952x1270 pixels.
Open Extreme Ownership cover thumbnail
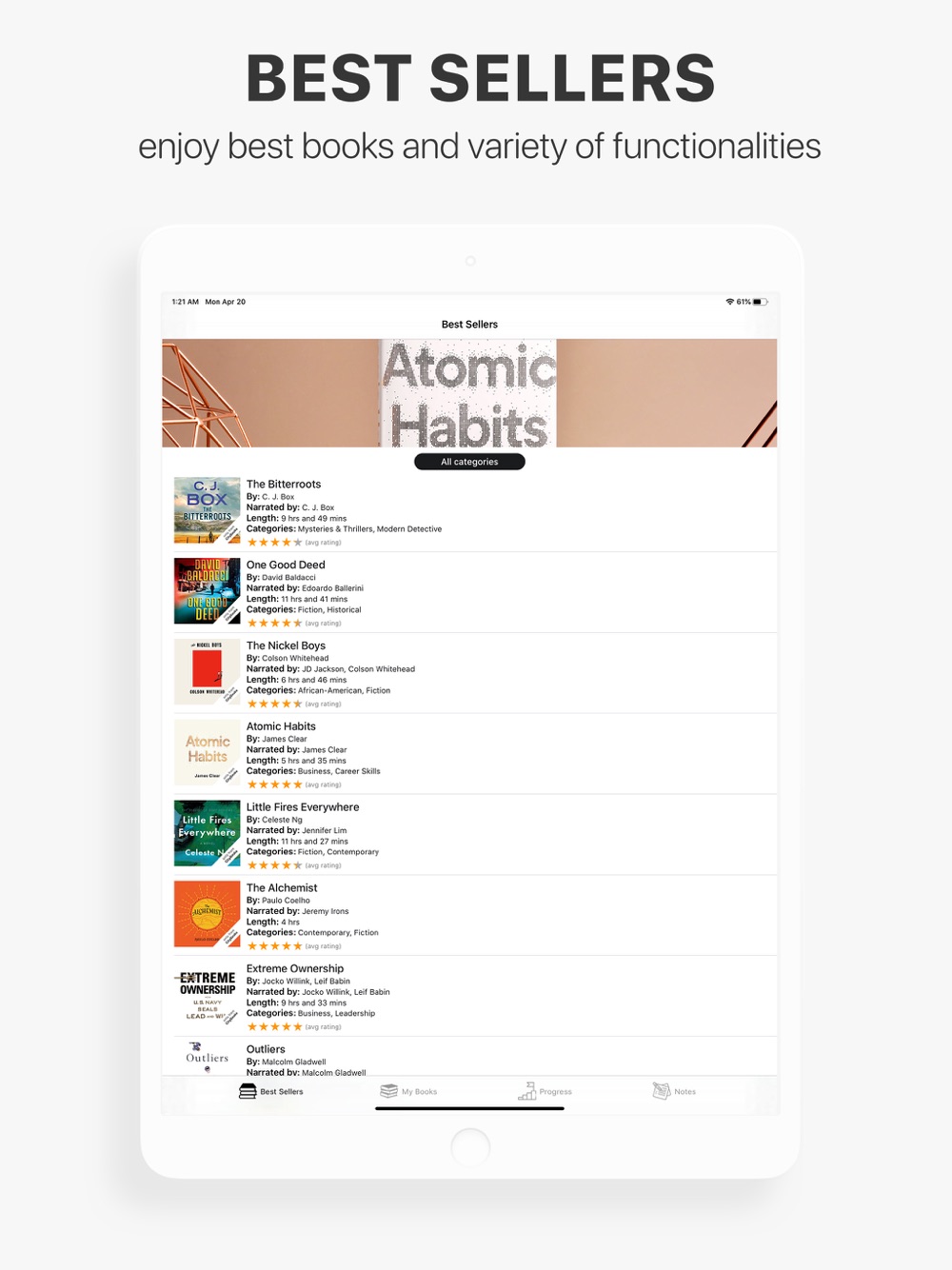click(x=208, y=995)
